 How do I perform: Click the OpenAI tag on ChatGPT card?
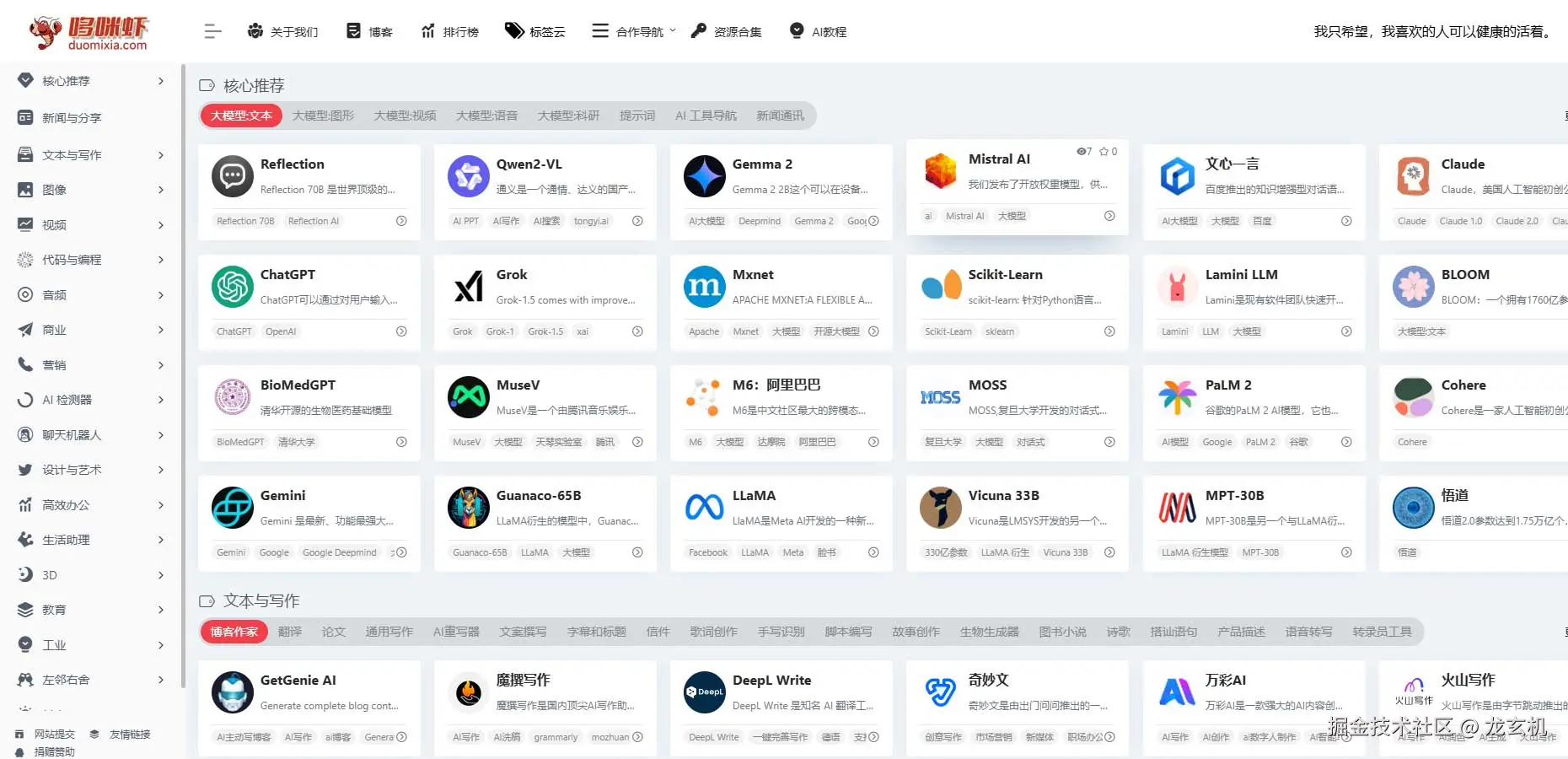(x=281, y=331)
